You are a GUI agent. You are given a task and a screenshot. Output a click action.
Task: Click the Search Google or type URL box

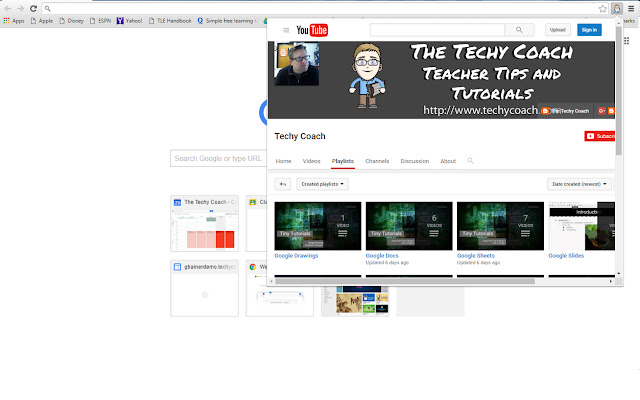click(x=218, y=158)
